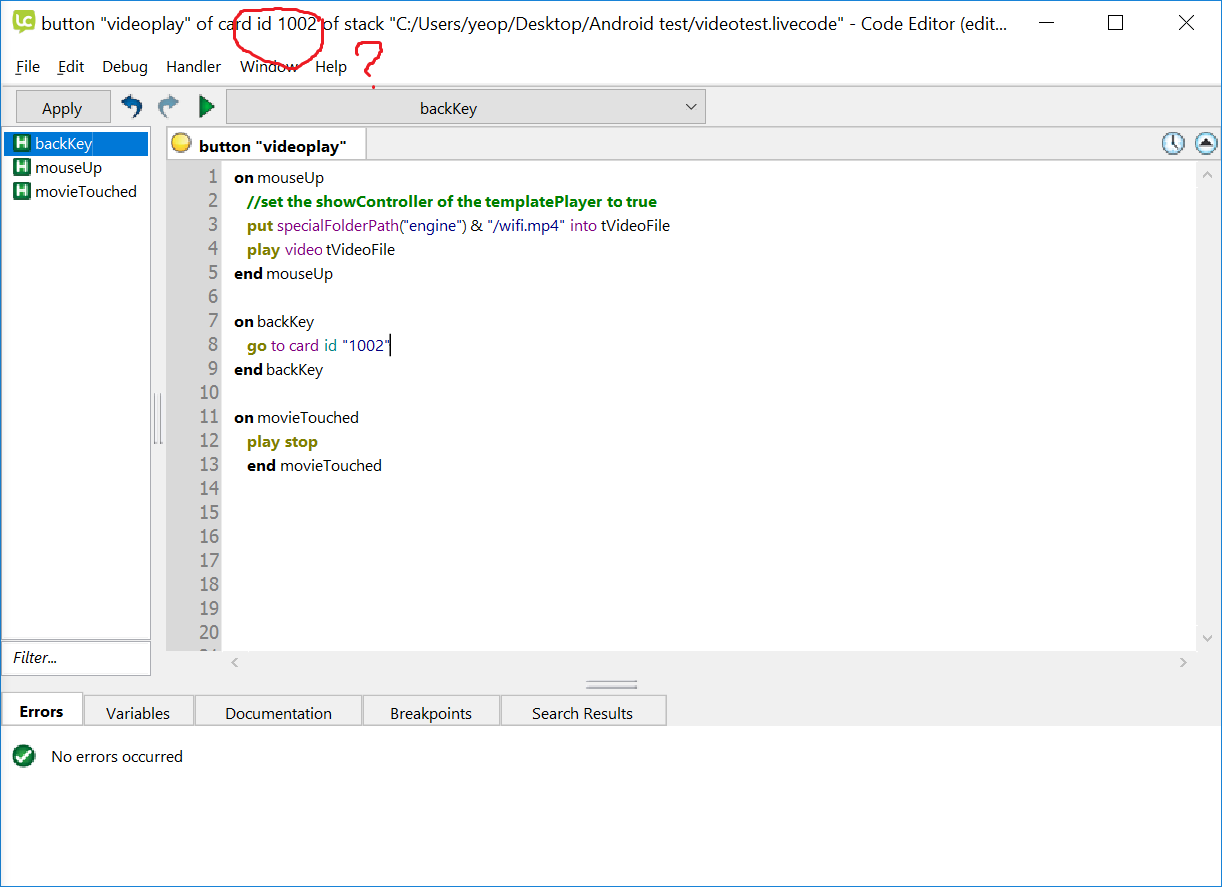Minimize the Code Editor window
The height and width of the screenshot is (887, 1222).
1046,23
